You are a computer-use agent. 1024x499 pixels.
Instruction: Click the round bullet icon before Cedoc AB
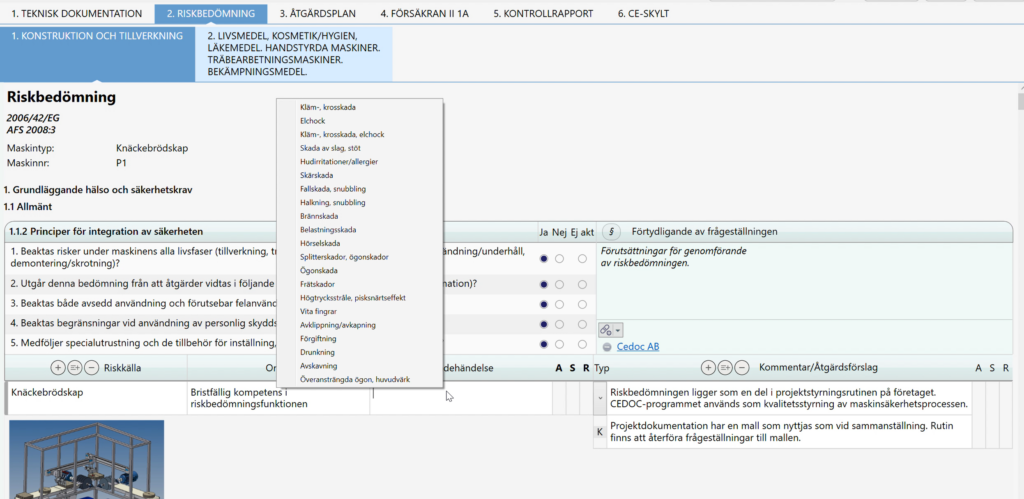(607, 347)
